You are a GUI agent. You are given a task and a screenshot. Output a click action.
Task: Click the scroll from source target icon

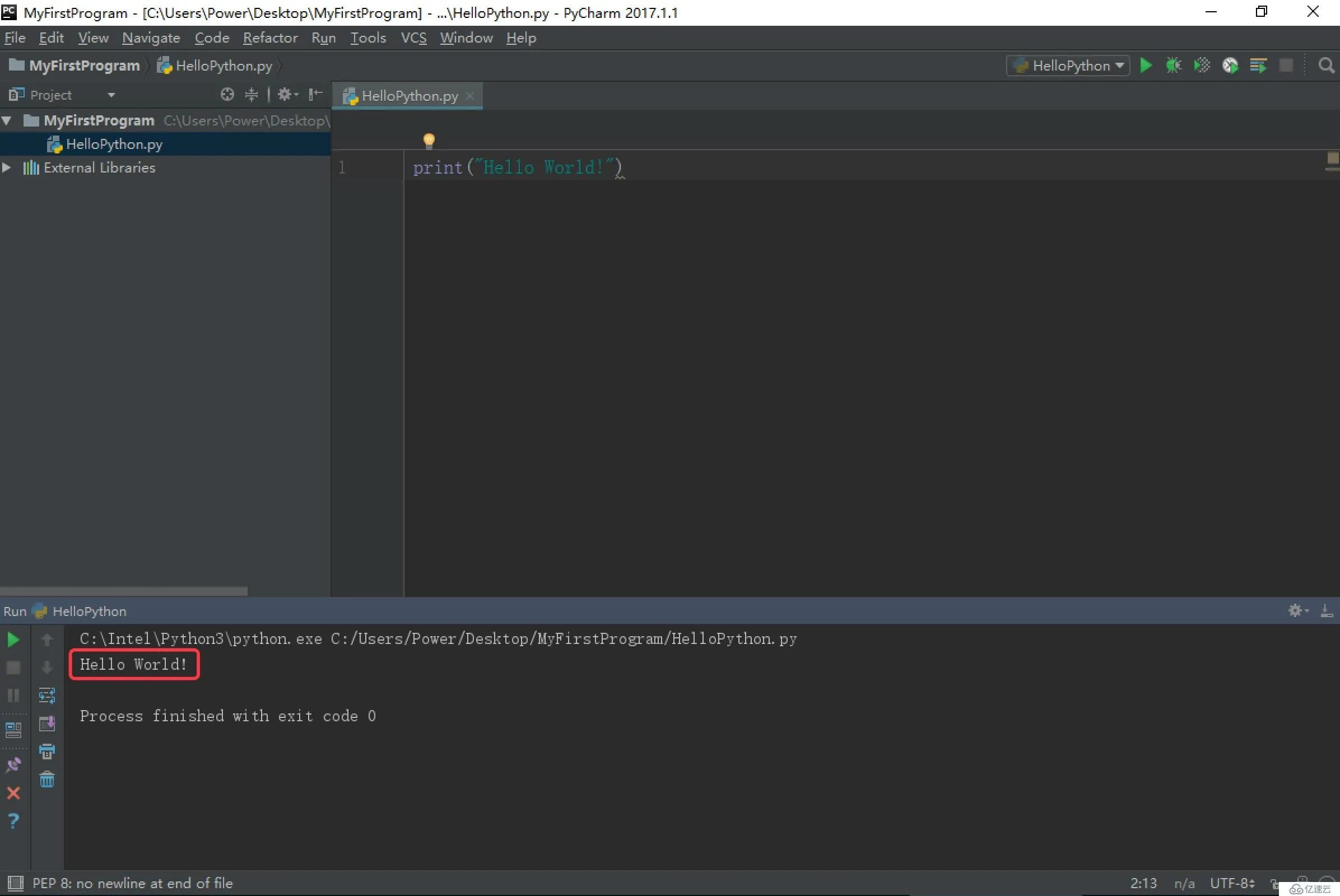pos(227,94)
